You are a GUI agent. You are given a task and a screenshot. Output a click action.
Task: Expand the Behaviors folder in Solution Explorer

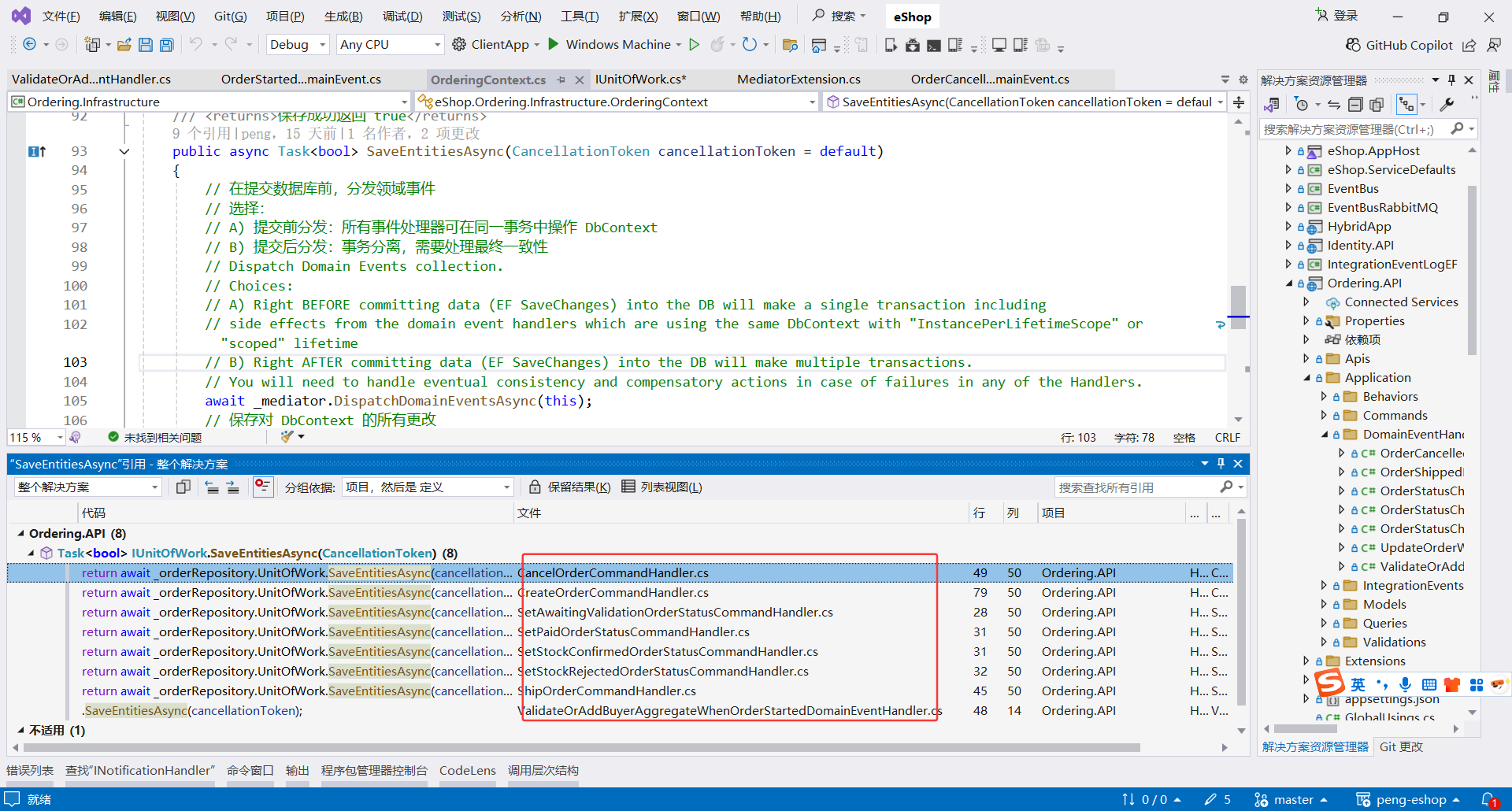tap(1324, 397)
